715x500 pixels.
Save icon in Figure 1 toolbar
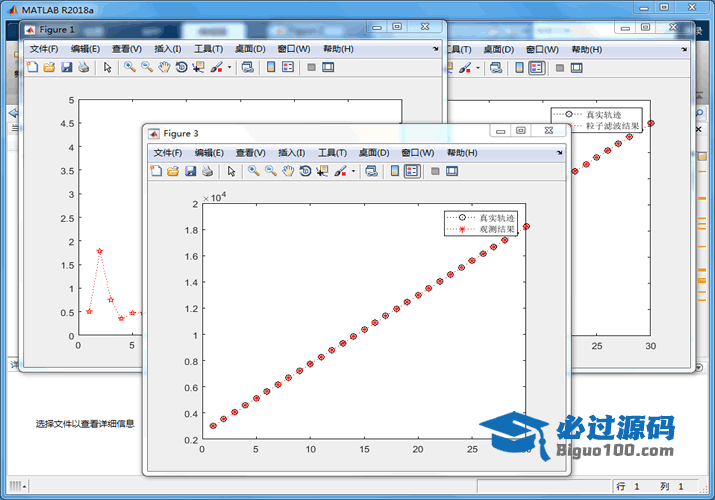coord(67,67)
